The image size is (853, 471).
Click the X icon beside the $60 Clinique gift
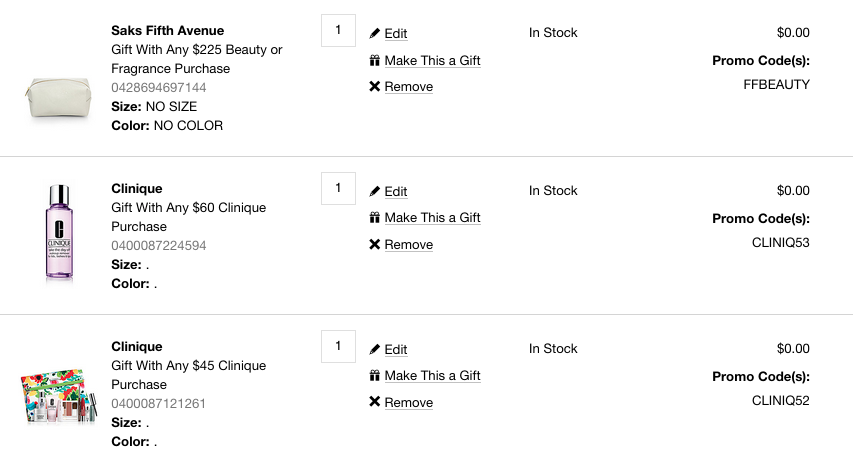[x=374, y=244]
